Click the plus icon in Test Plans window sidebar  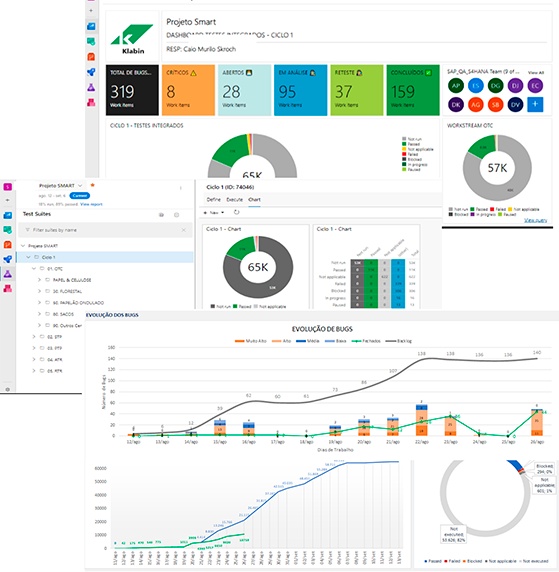pyautogui.click(x=8, y=200)
